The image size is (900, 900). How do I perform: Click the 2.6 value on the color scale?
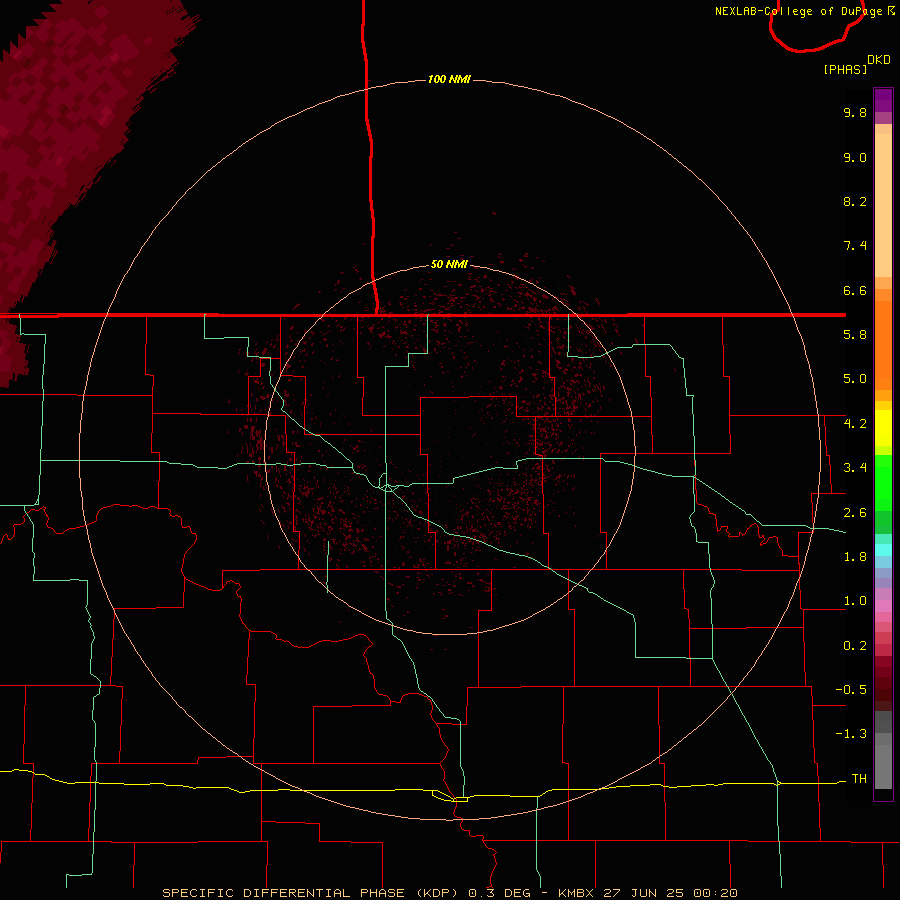855,513
